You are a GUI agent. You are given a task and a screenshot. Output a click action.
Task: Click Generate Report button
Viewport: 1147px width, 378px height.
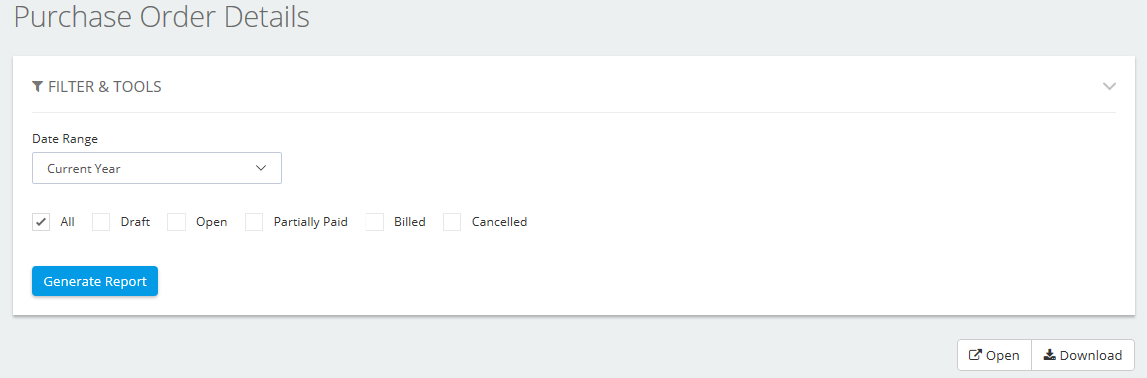[95, 281]
